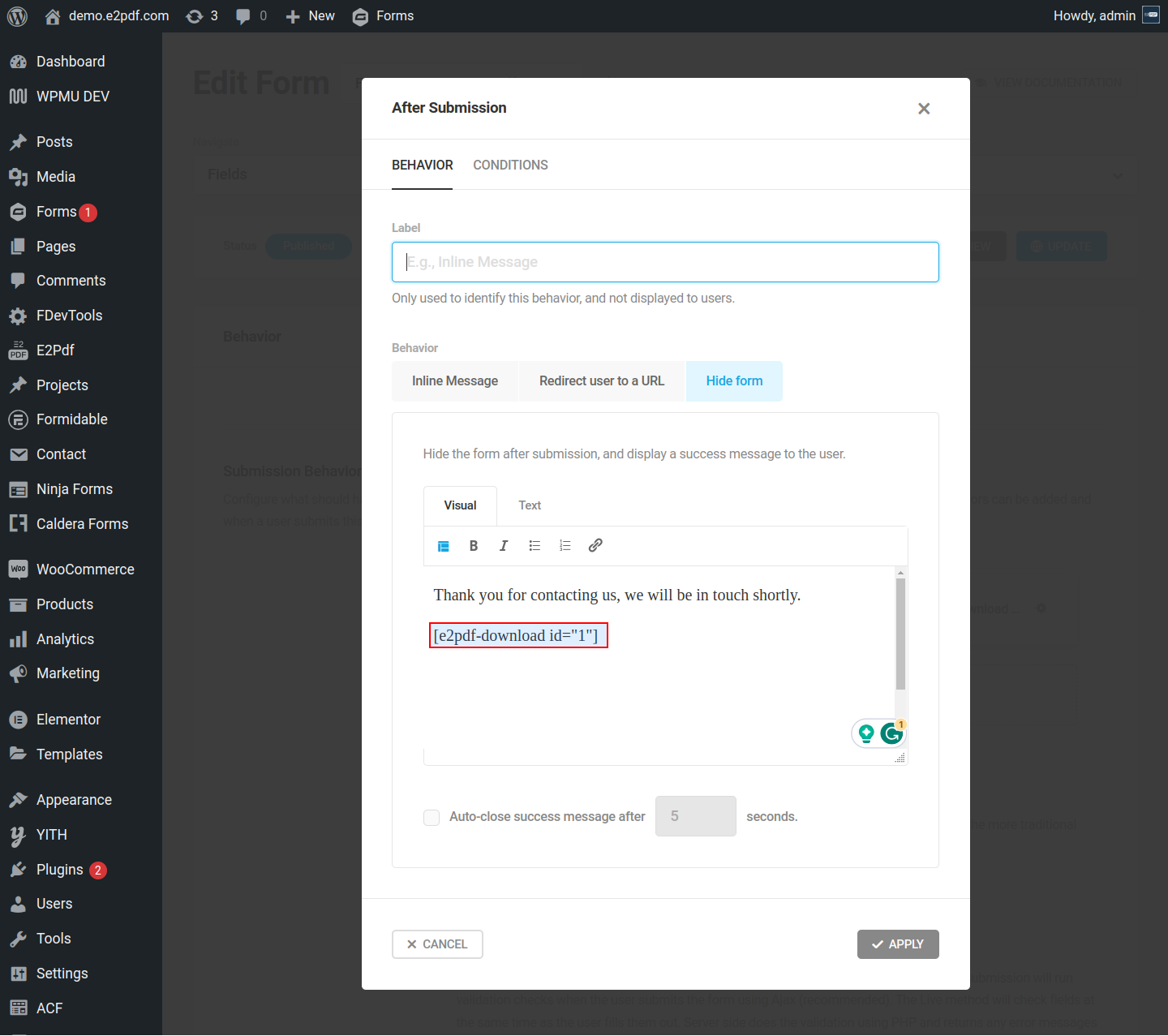Switch editor to Text tab
The image size is (1168, 1036).
[x=530, y=505]
